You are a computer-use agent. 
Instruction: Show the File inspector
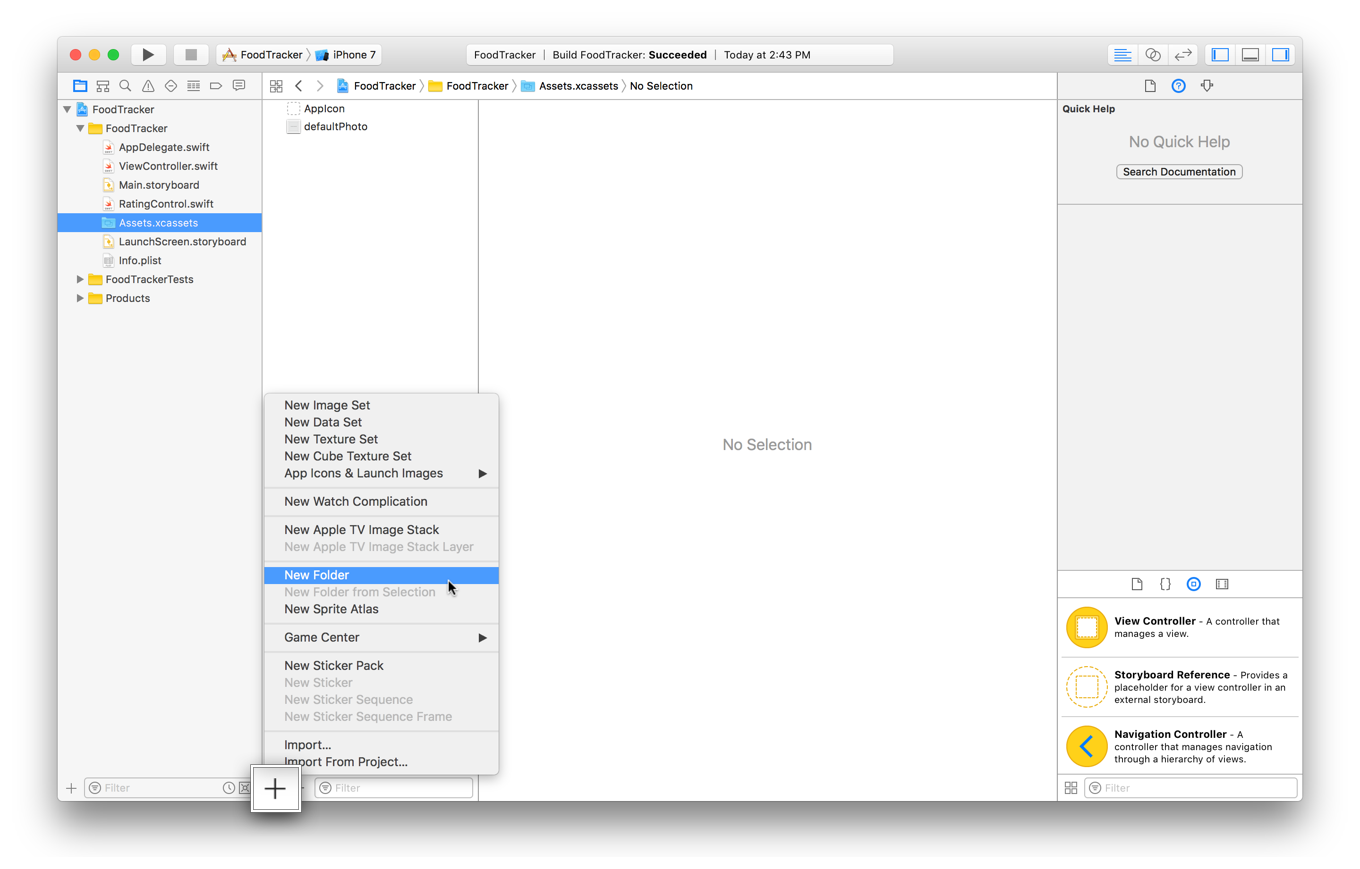(x=1150, y=86)
